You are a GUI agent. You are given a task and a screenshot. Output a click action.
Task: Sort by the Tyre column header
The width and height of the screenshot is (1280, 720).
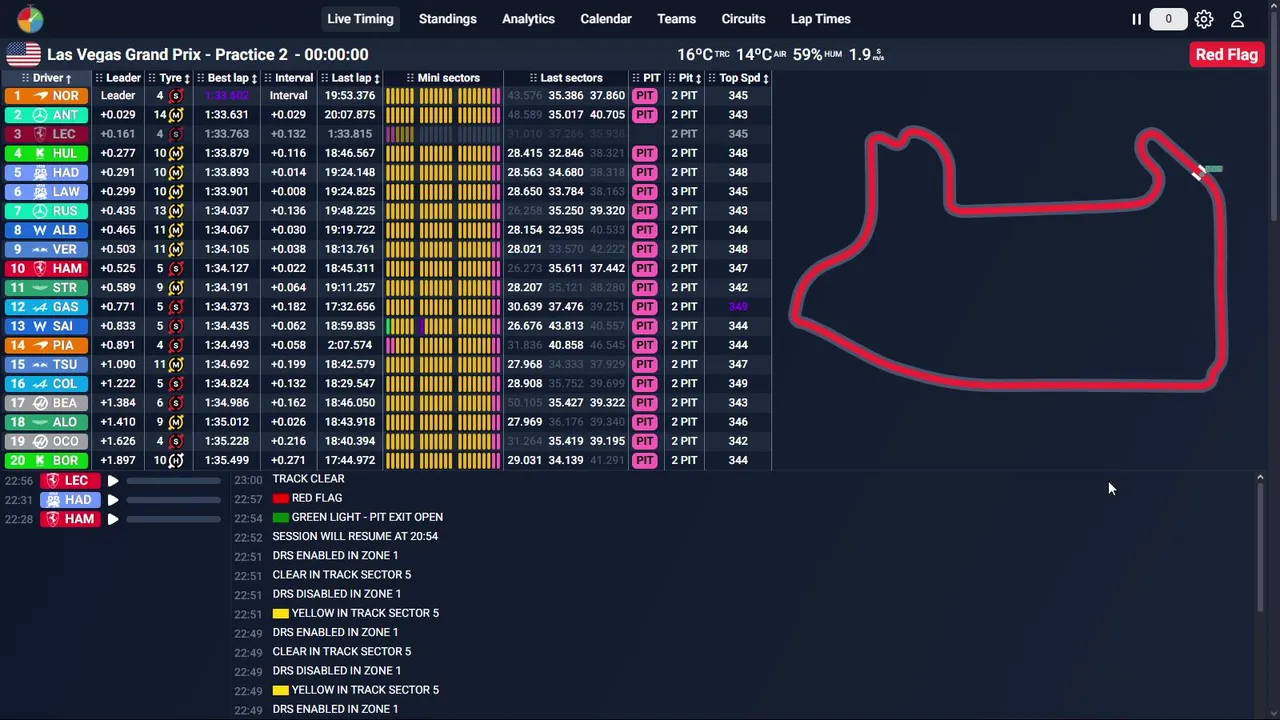point(170,78)
